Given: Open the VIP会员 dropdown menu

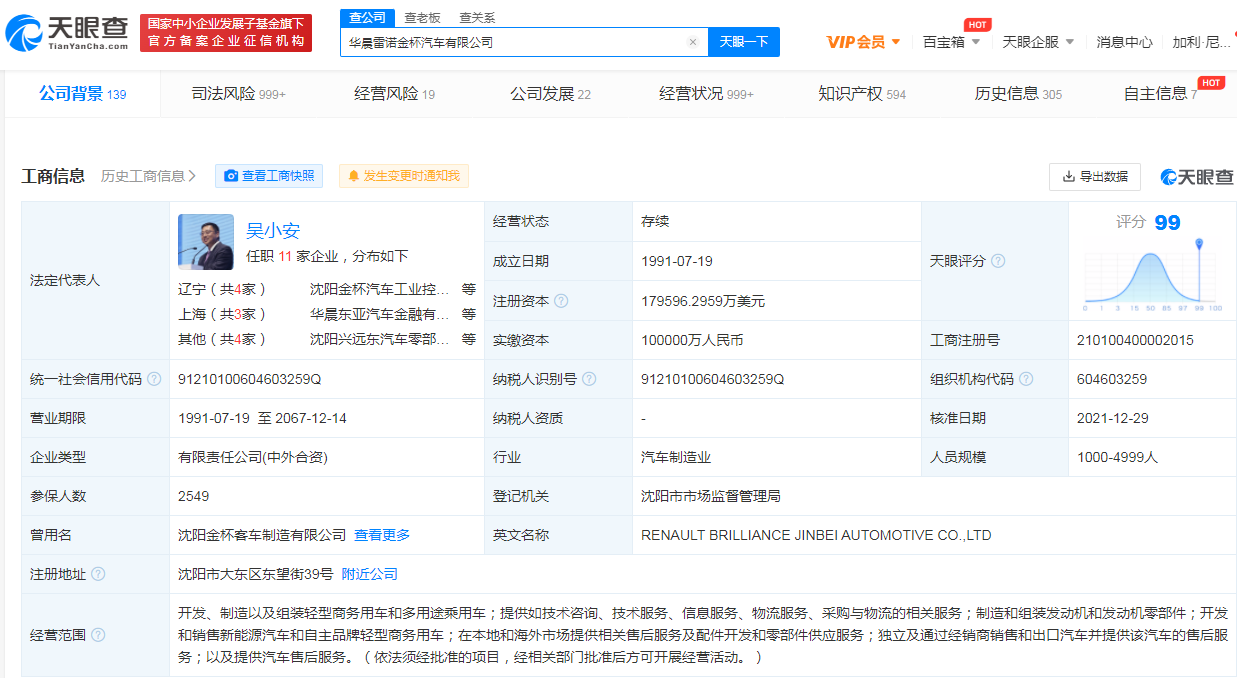Looking at the screenshot, I should pyautogui.click(x=864, y=42).
